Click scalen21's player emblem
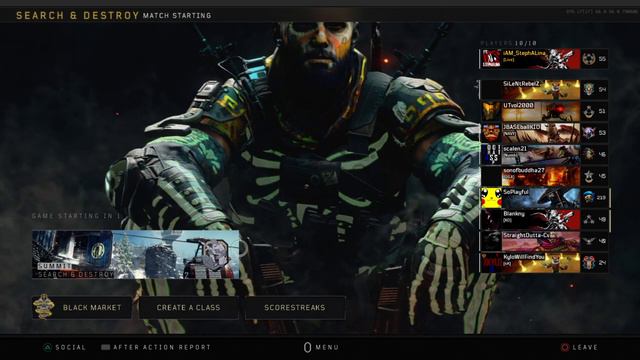 (491, 154)
